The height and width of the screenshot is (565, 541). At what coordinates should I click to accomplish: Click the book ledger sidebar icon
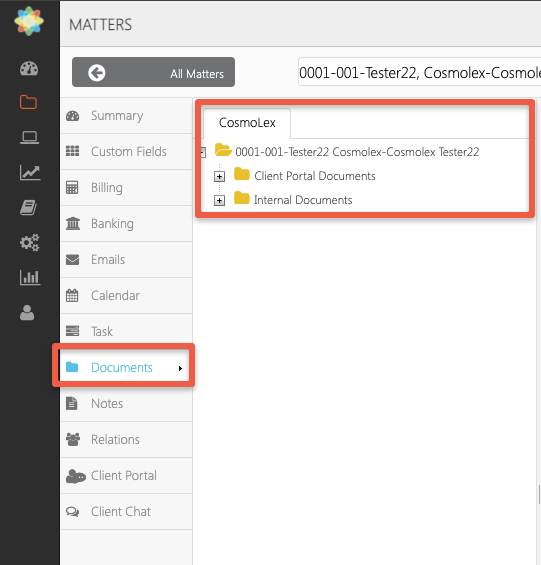tap(28, 208)
